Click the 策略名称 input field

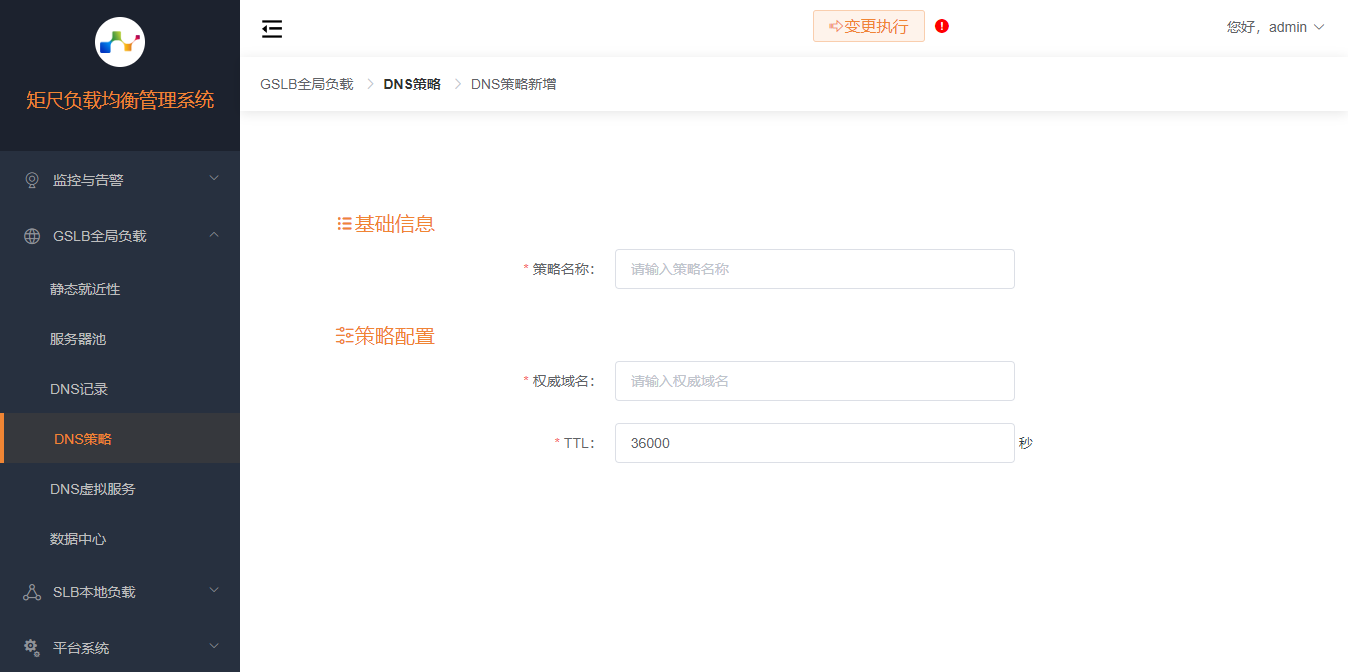coord(814,268)
